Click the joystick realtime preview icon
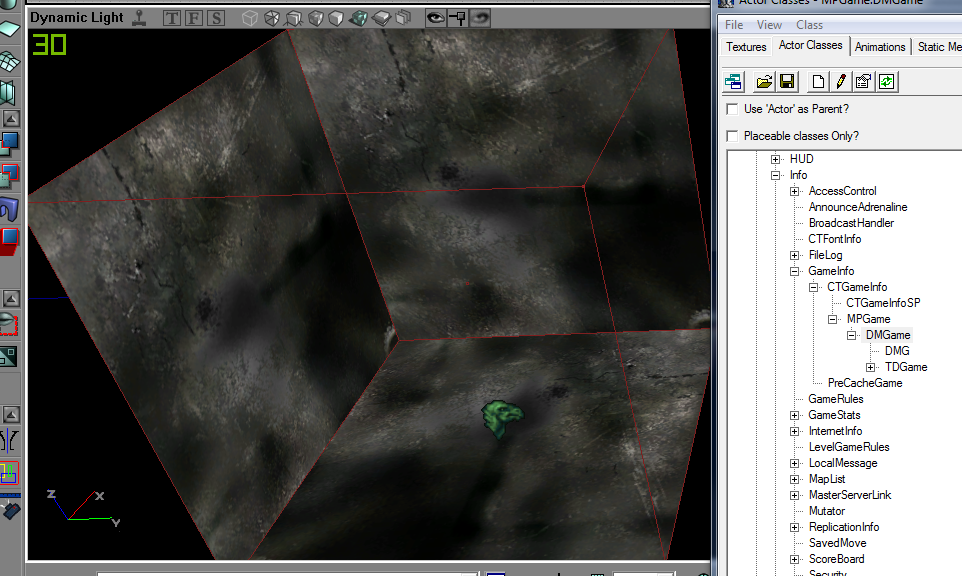This screenshot has height=576, width=962. click(140, 17)
